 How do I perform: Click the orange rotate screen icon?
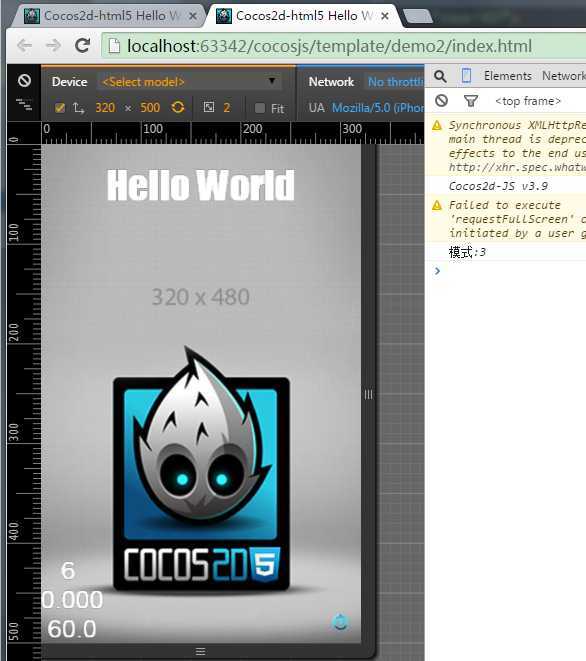pyautogui.click(x=178, y=107)
